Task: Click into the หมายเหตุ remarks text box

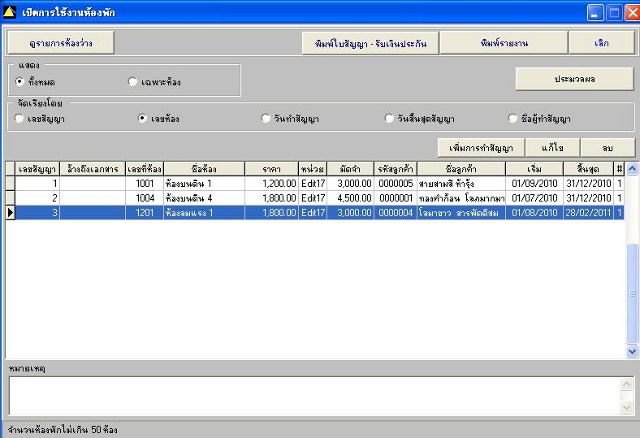Action: [x=315, y=396]
